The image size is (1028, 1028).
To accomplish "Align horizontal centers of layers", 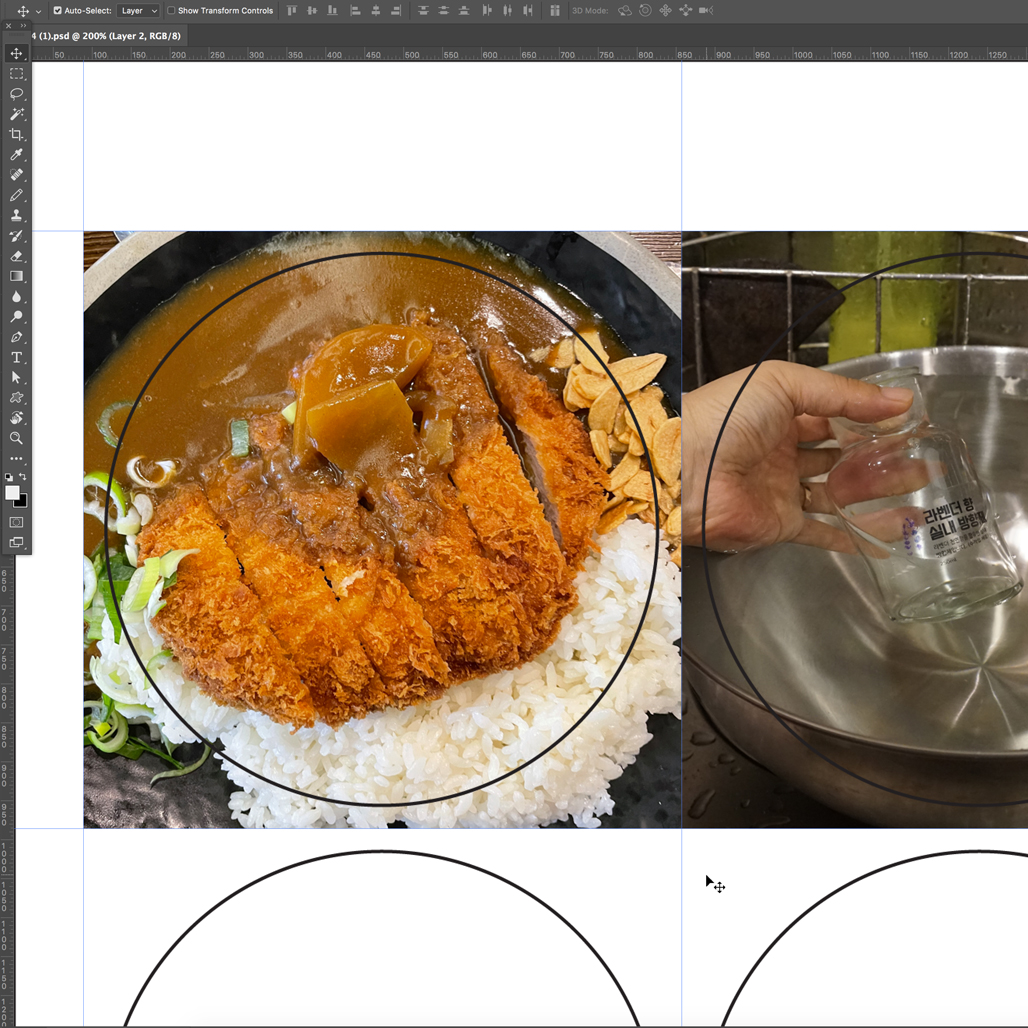I will [x=376, y=10].
